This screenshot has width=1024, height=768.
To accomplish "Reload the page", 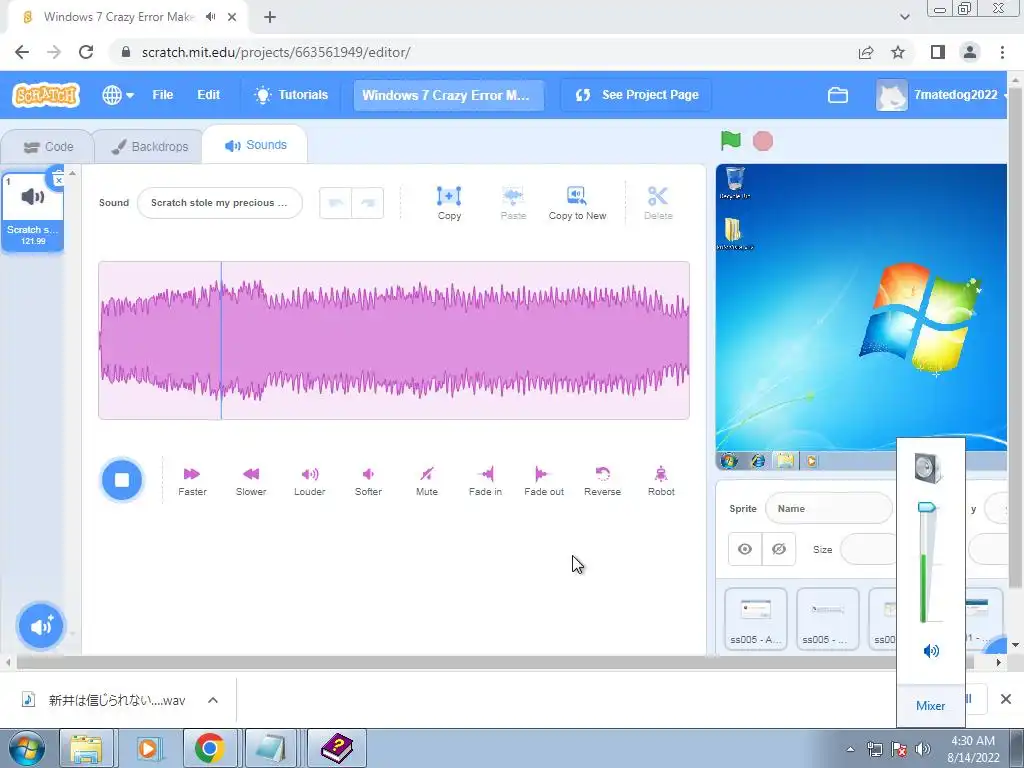I will (86, 52).
